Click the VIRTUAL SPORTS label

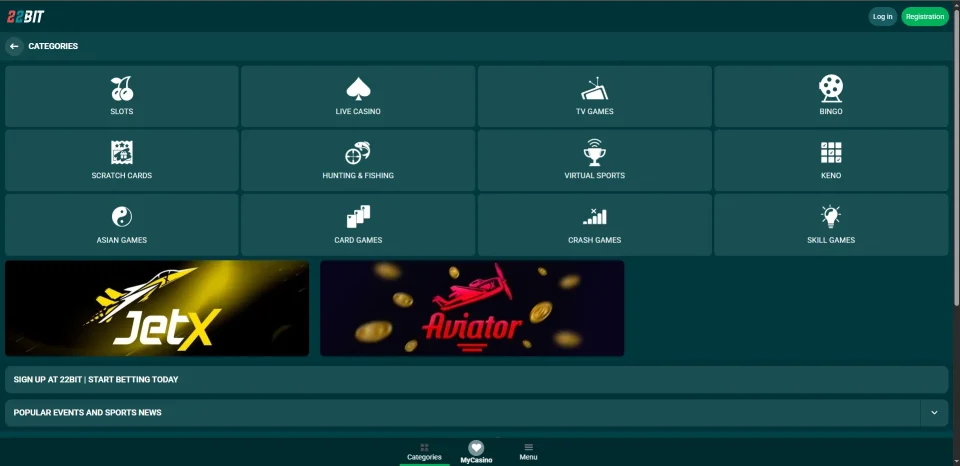594,175
